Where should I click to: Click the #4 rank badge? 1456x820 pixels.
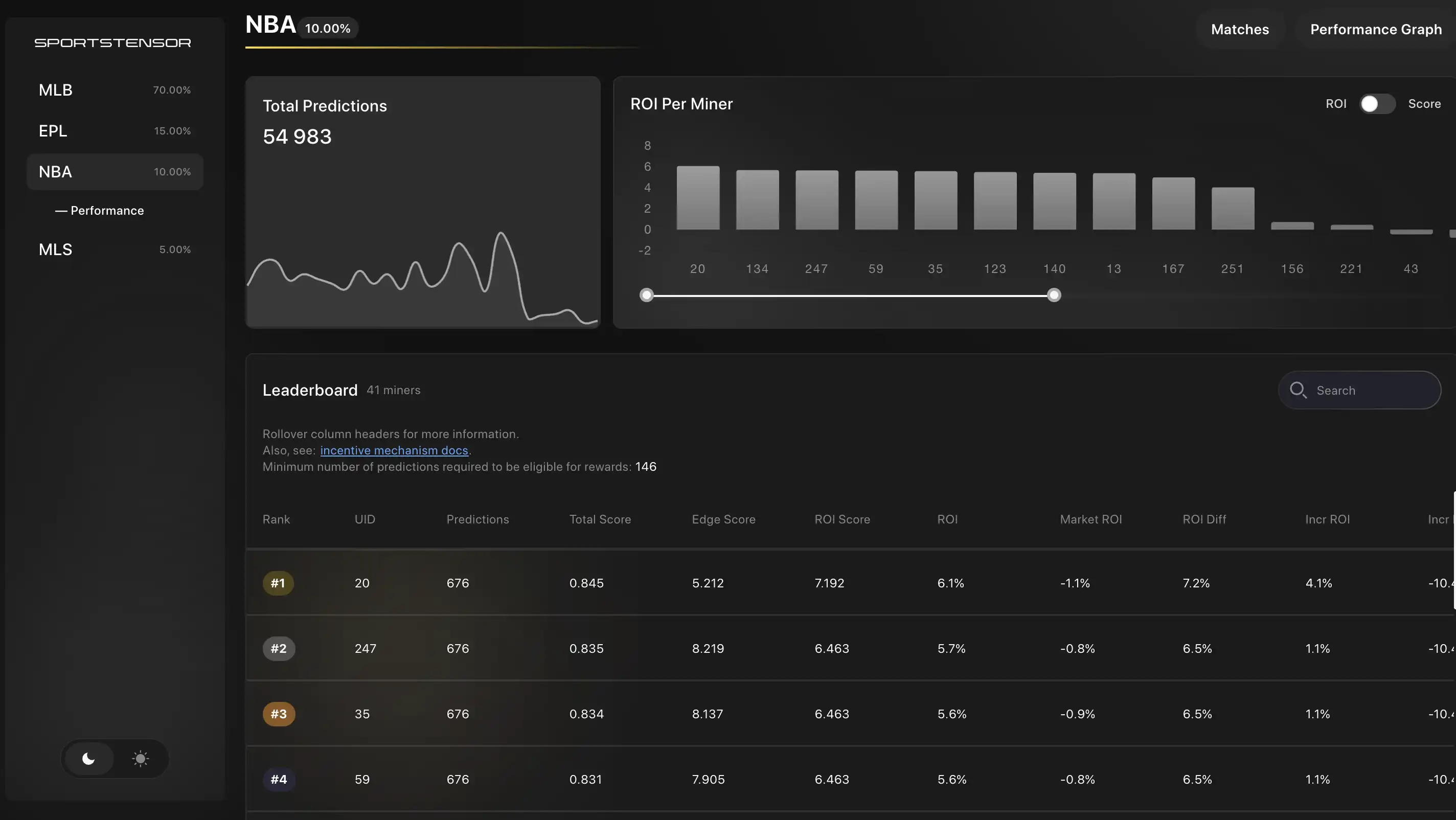pyautogui.click(x=278, y=779)
